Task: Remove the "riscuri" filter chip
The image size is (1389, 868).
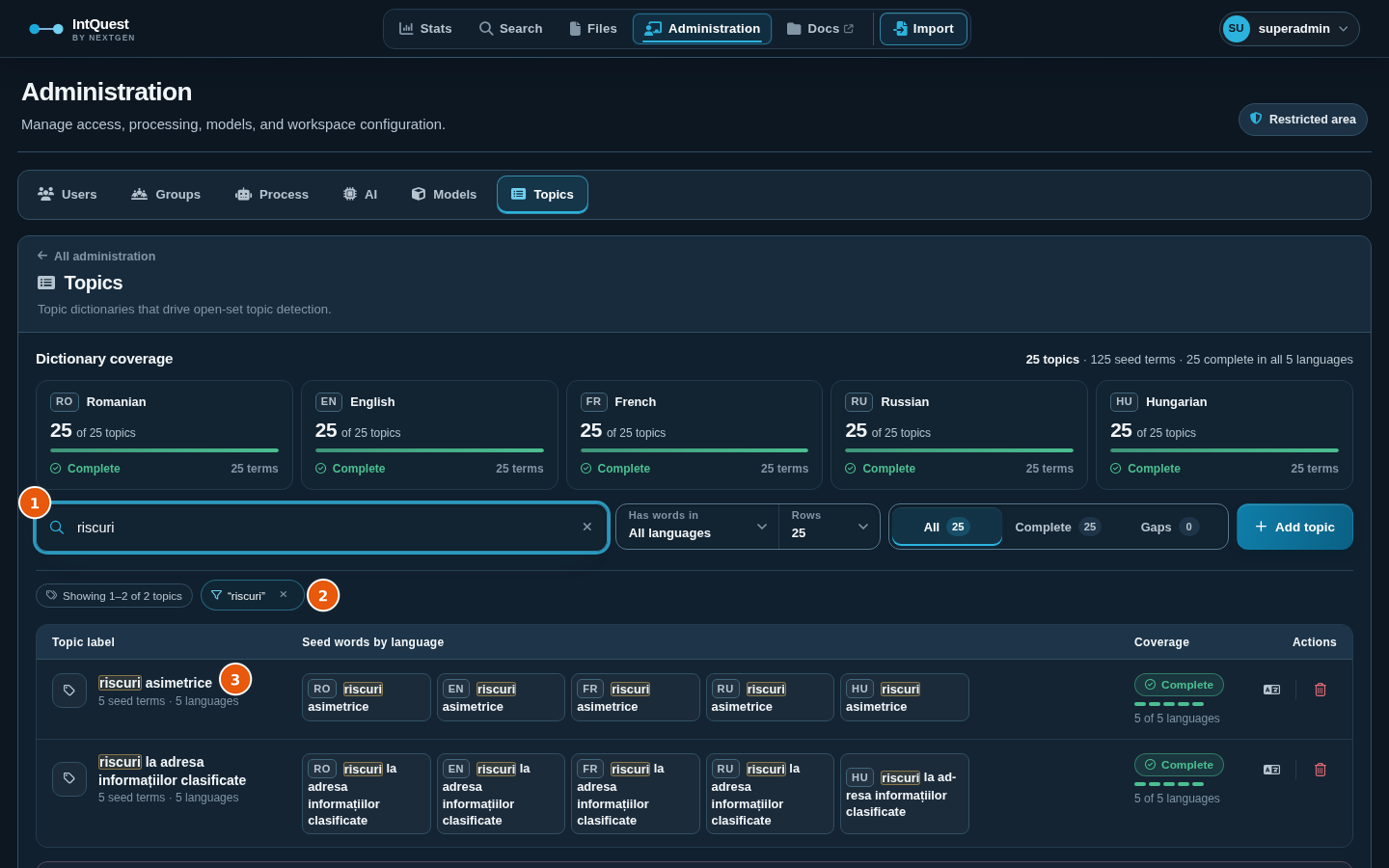Action: [284, 595]
